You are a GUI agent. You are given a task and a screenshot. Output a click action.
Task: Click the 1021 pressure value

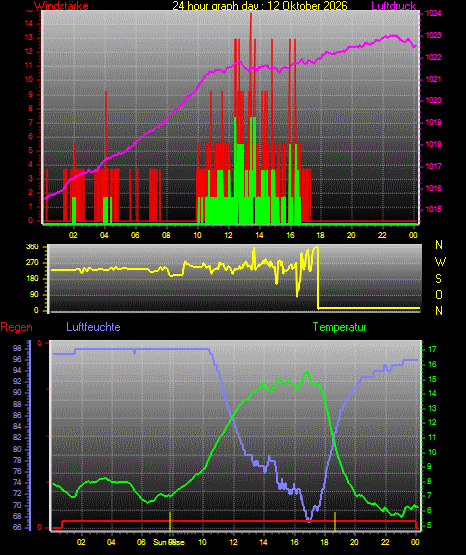433,79
